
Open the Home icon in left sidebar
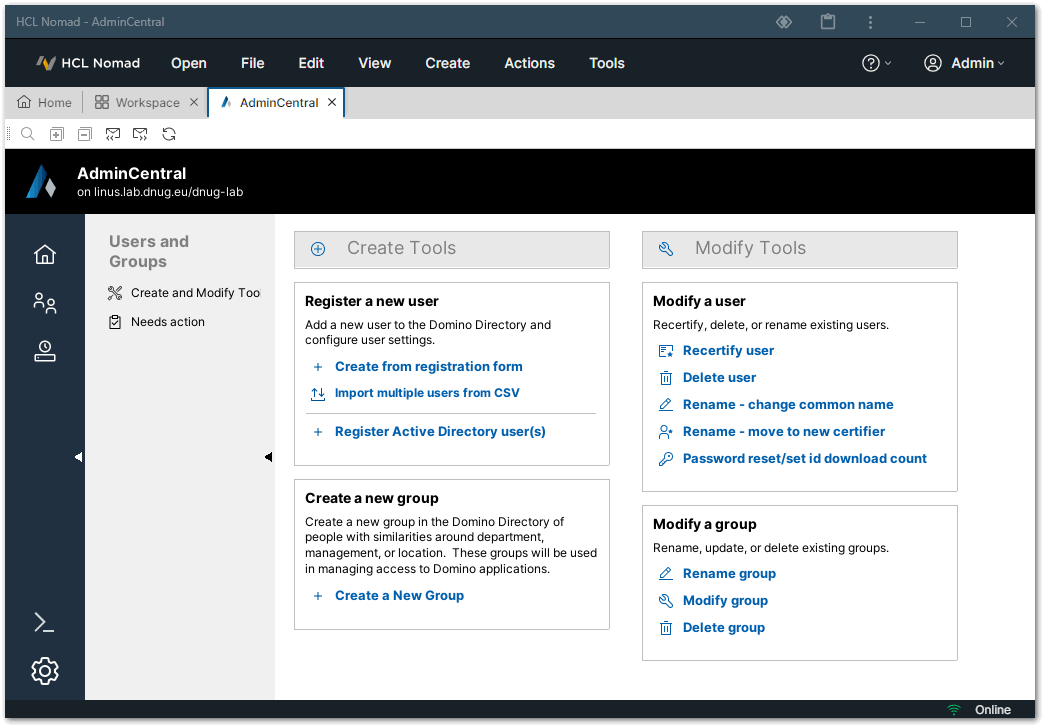[x=44, y=255]
